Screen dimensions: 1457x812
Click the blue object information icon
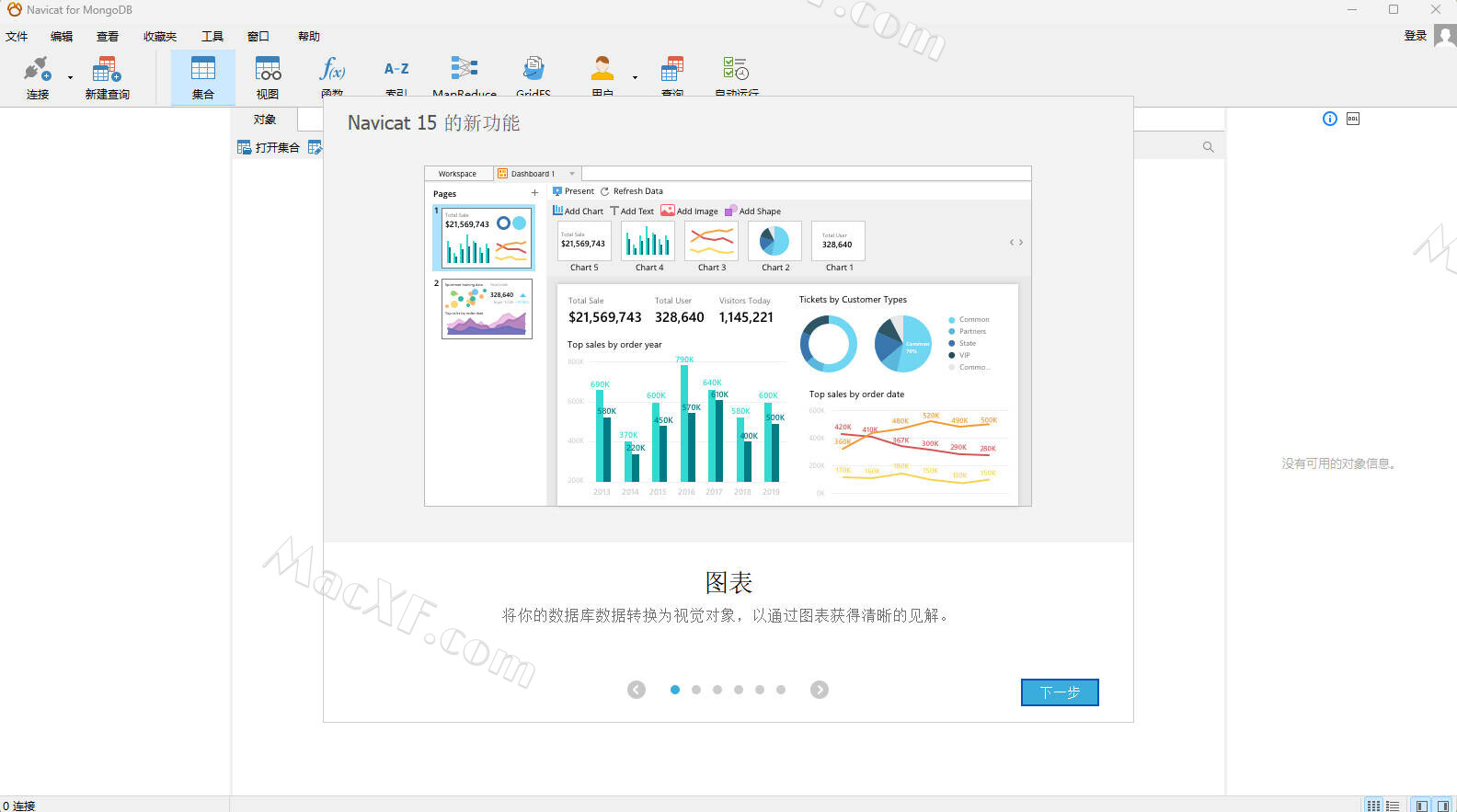click(x=1329, y=119)
